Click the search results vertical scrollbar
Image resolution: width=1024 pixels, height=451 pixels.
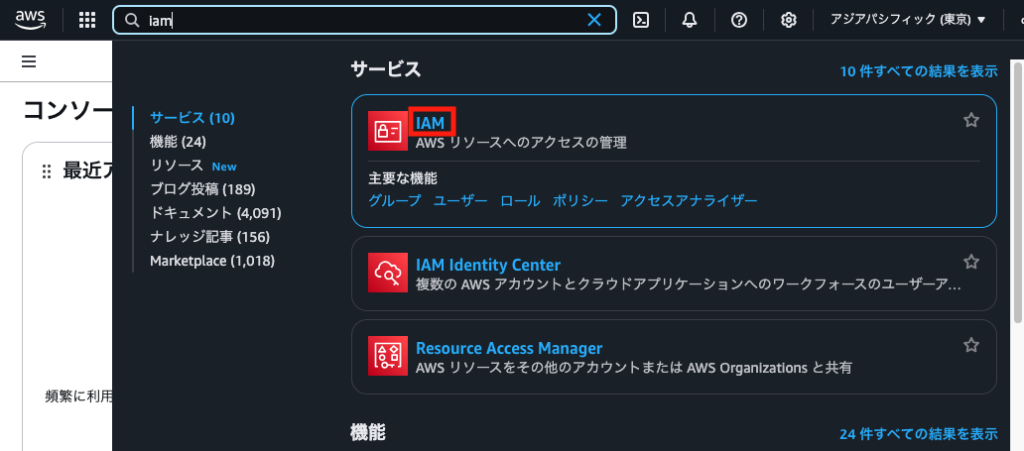[1017, 191]
